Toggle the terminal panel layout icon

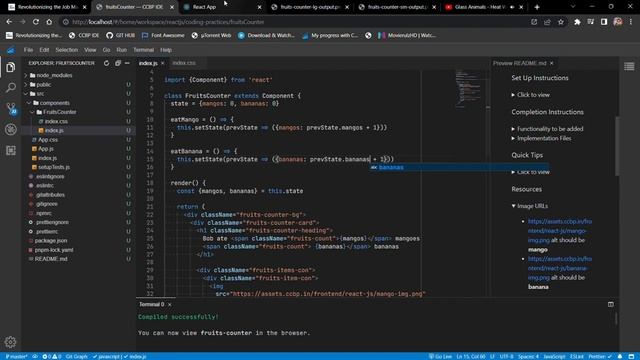coord(611,304)
